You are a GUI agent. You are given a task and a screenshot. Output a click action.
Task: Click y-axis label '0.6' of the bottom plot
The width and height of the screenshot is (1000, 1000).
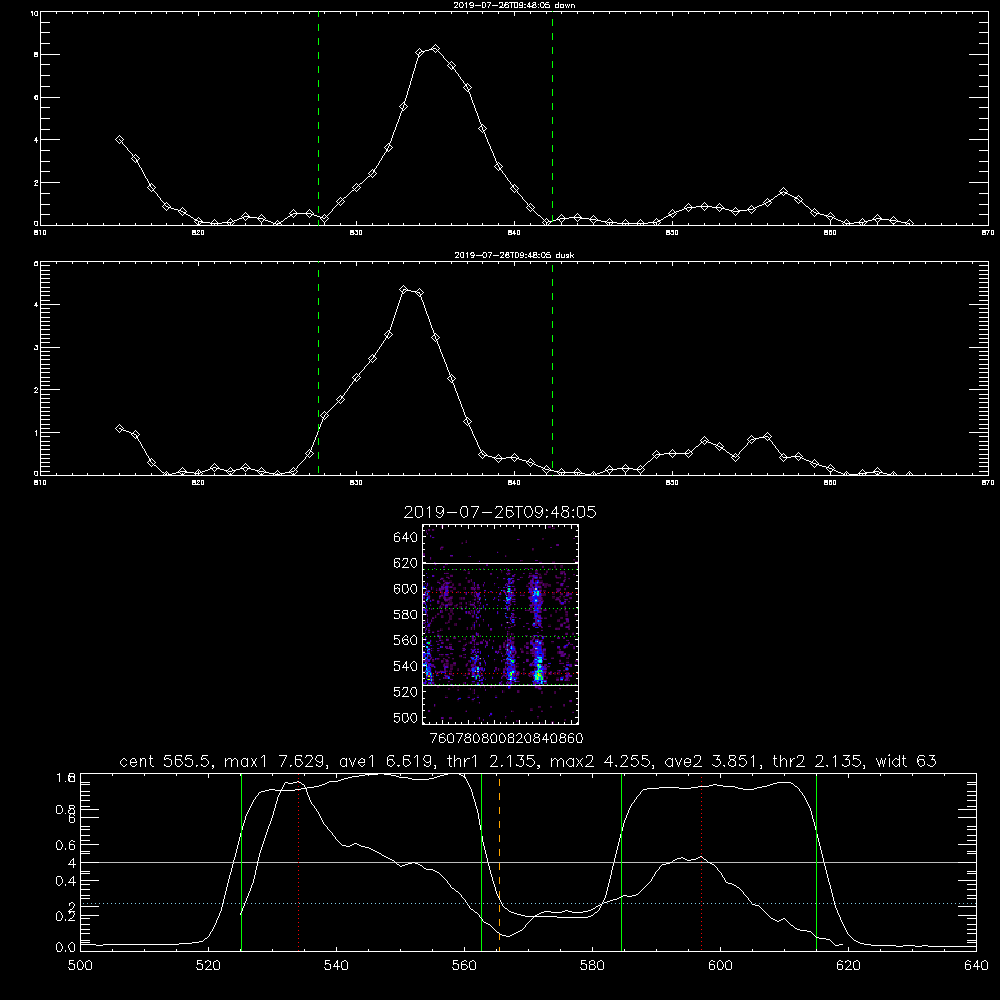click(x=66, y=845)
